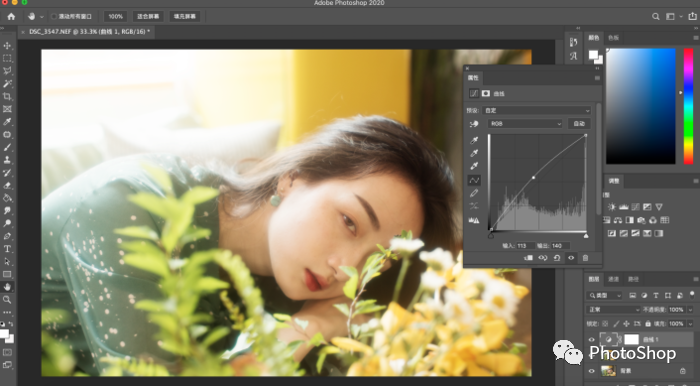Choose draw-curve pencil mode icon
The height and width of the screenshot is (386, 700).
tap(474, 193)
